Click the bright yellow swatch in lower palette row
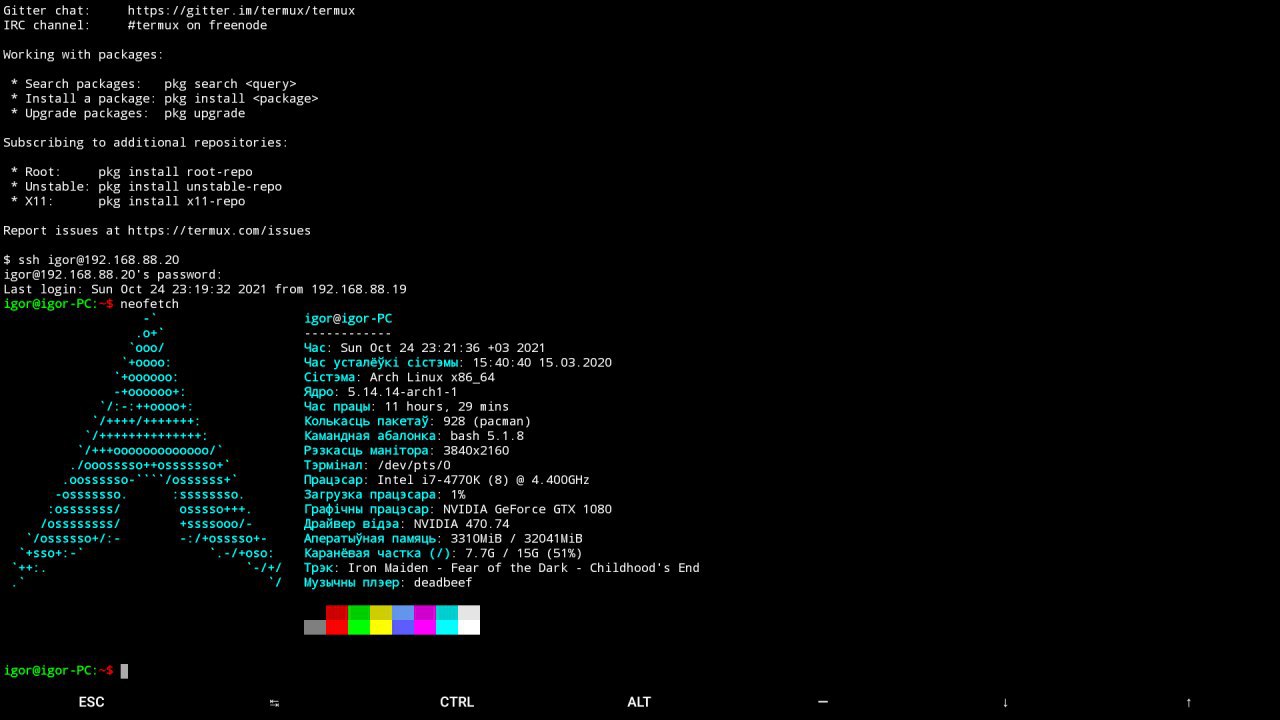The width and height of the screenshot is (1280, 720). coord(381,627)
